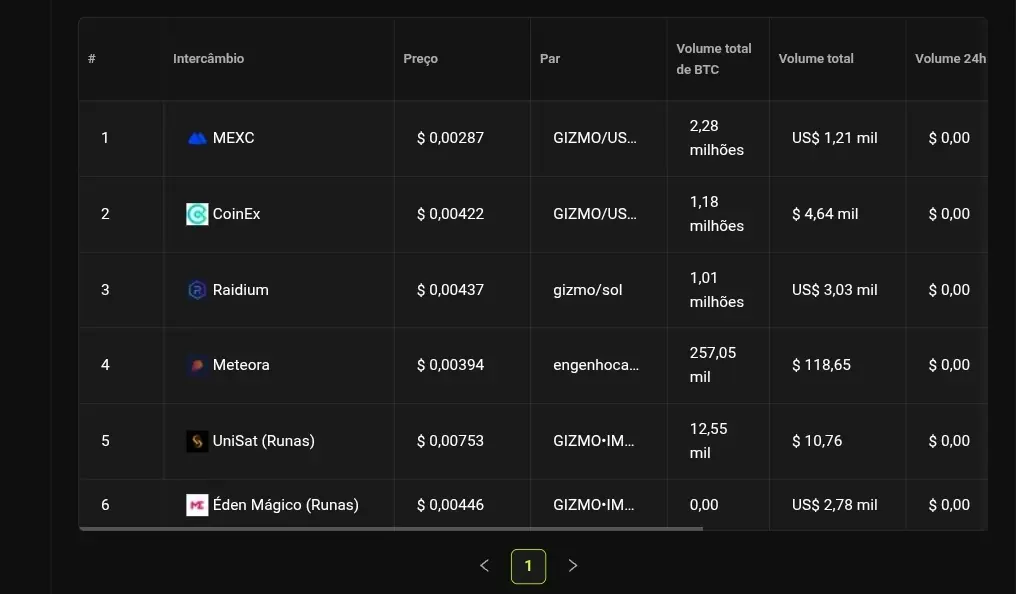Viewport: 1016px width, 594px height.
Task: Click 24h volume $ 0,00 in Raidium row
Action: pyautogui.click(x=949, y=290)
